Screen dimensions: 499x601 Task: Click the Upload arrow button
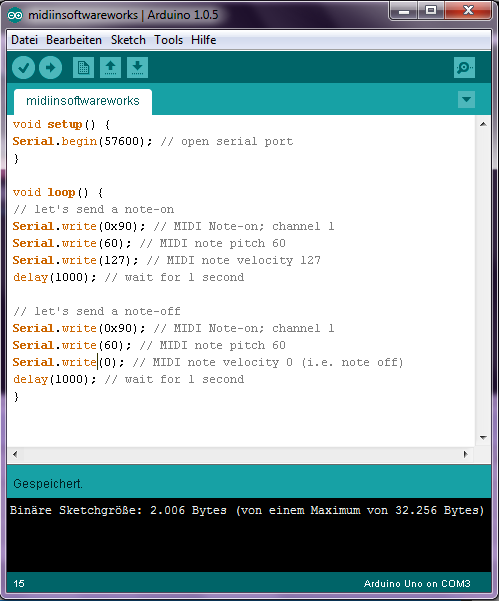click(x=50, y=68)
